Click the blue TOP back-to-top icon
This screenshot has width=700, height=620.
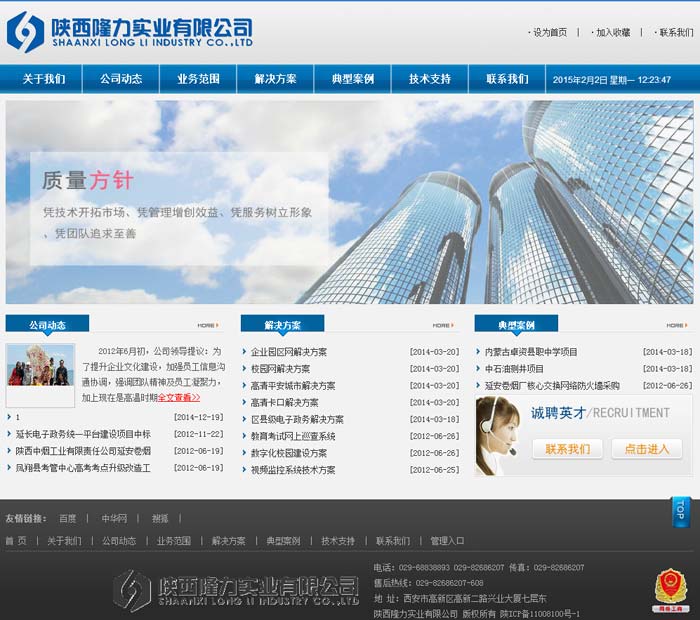[680, 512]
